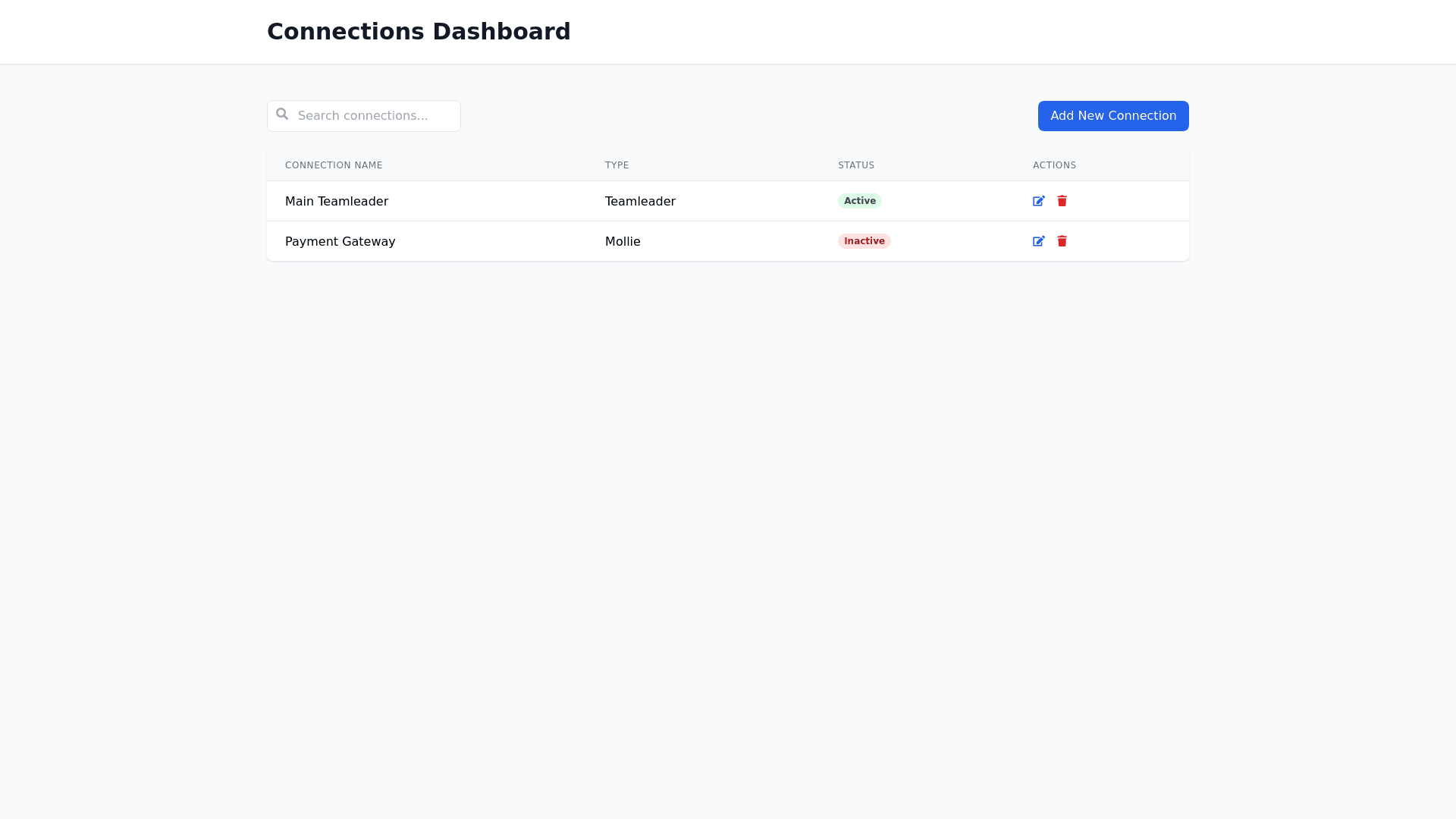The width and height of the screenshot is (1456, 819).
Task: Click the Inactive status badge
Action: click(x=864, y=241)
